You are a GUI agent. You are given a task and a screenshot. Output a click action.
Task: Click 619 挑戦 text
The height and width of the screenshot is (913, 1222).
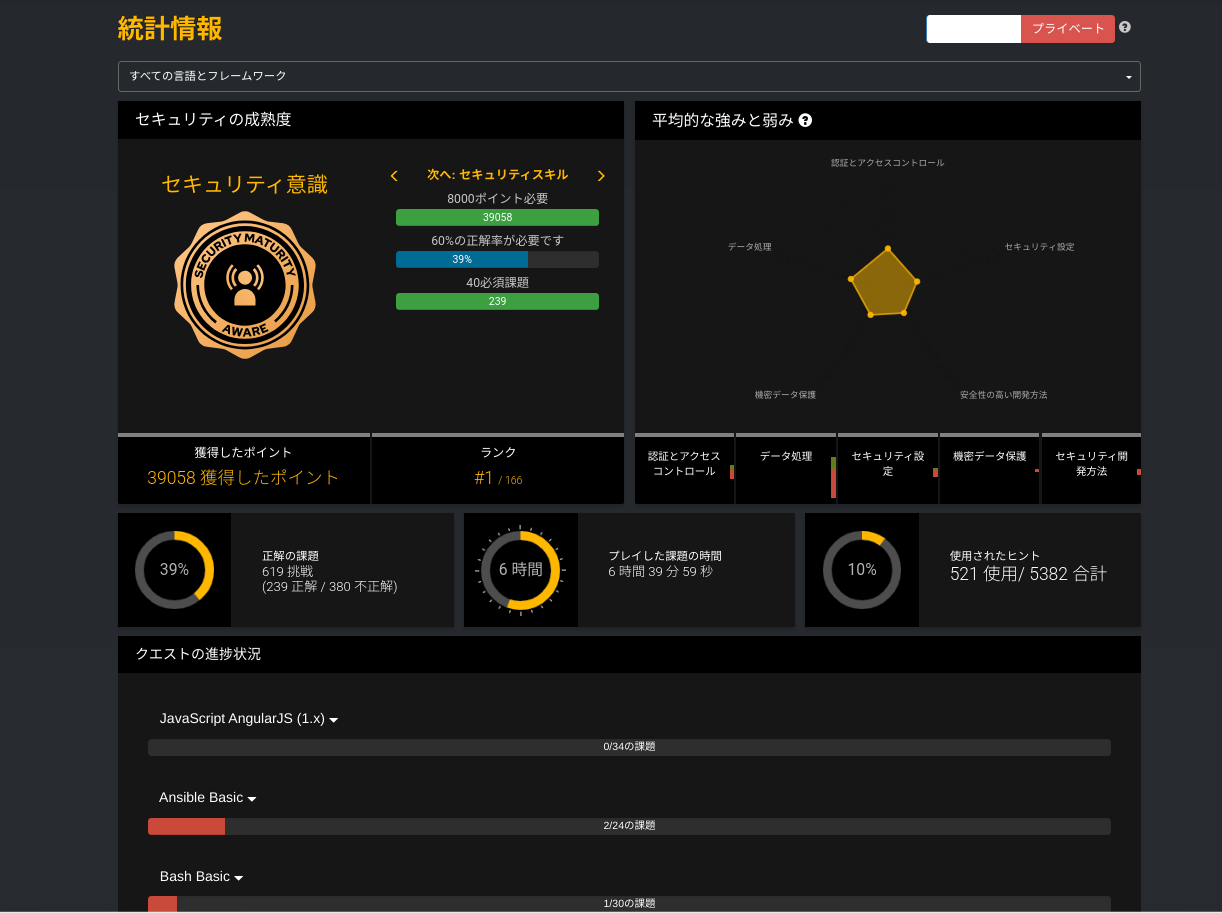(288, 571)
